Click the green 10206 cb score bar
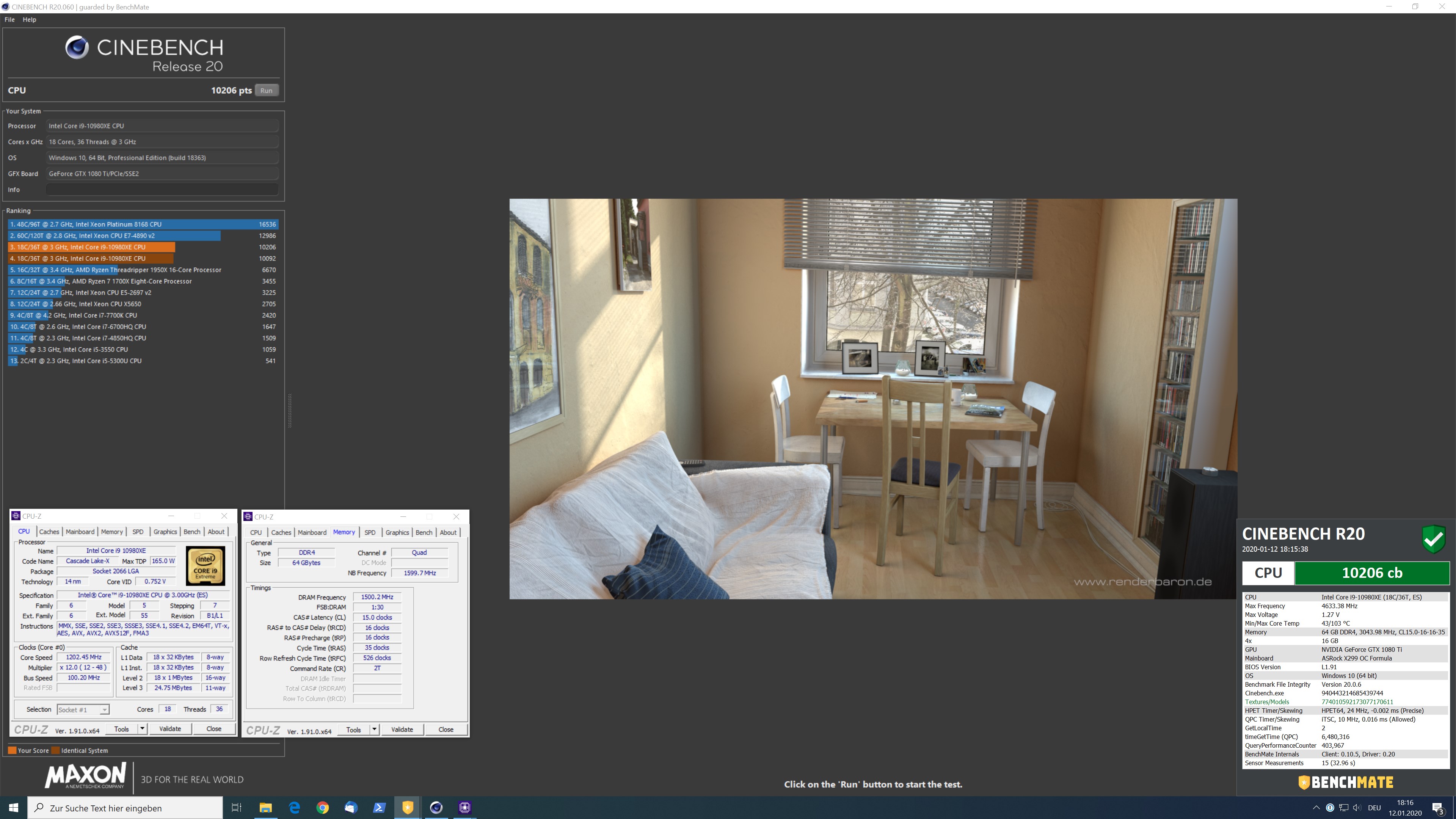The width and height of the screenshot is (1456, 819). 1372,573
